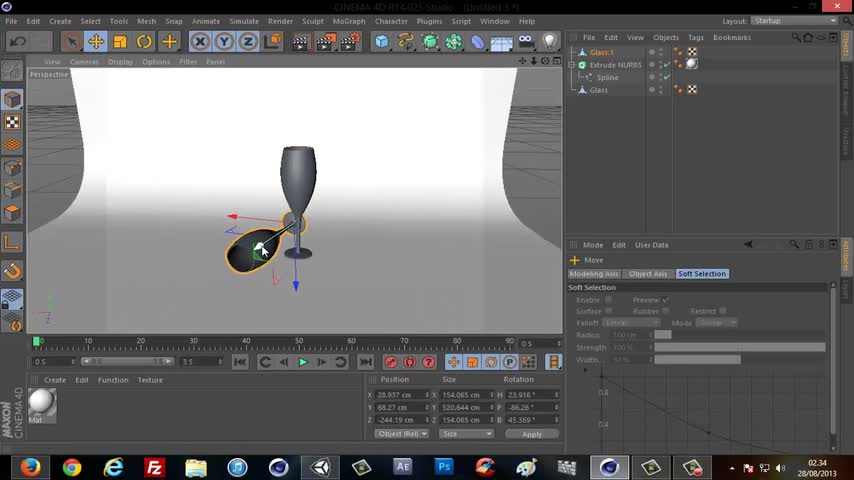Viewport: 854px width, 480px height.
Task: Click Render View clapperboard icon
Action: pyautogui.click(x=300, y=41)
